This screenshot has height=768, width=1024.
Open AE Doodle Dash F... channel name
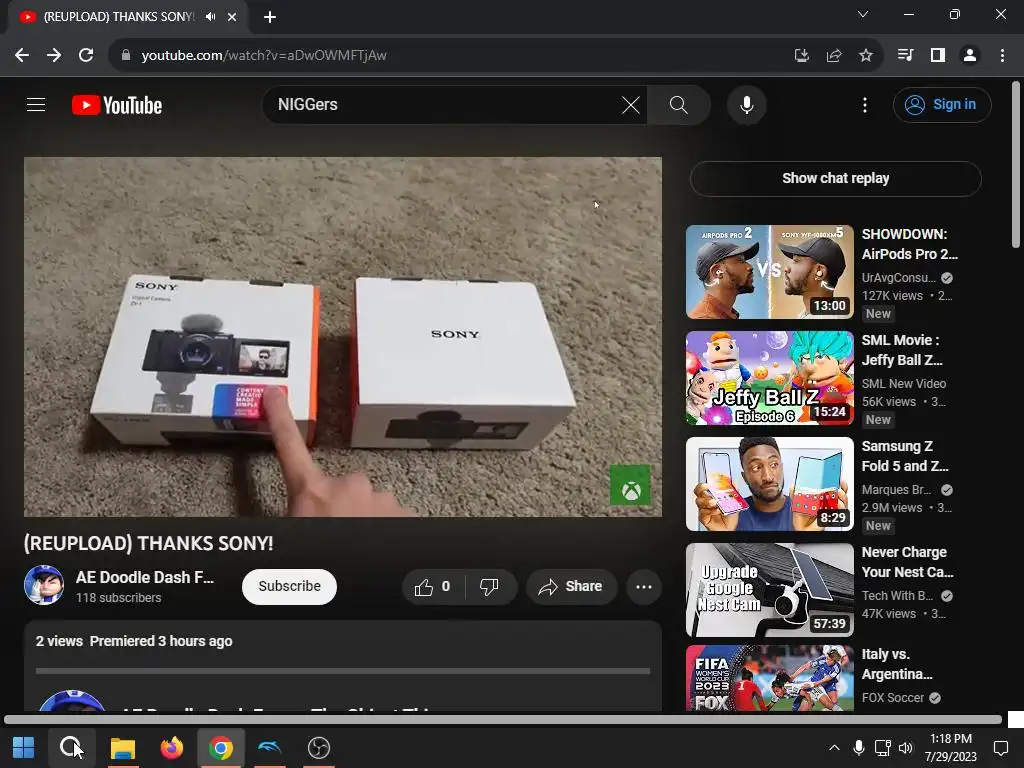[x=144, y=577]
